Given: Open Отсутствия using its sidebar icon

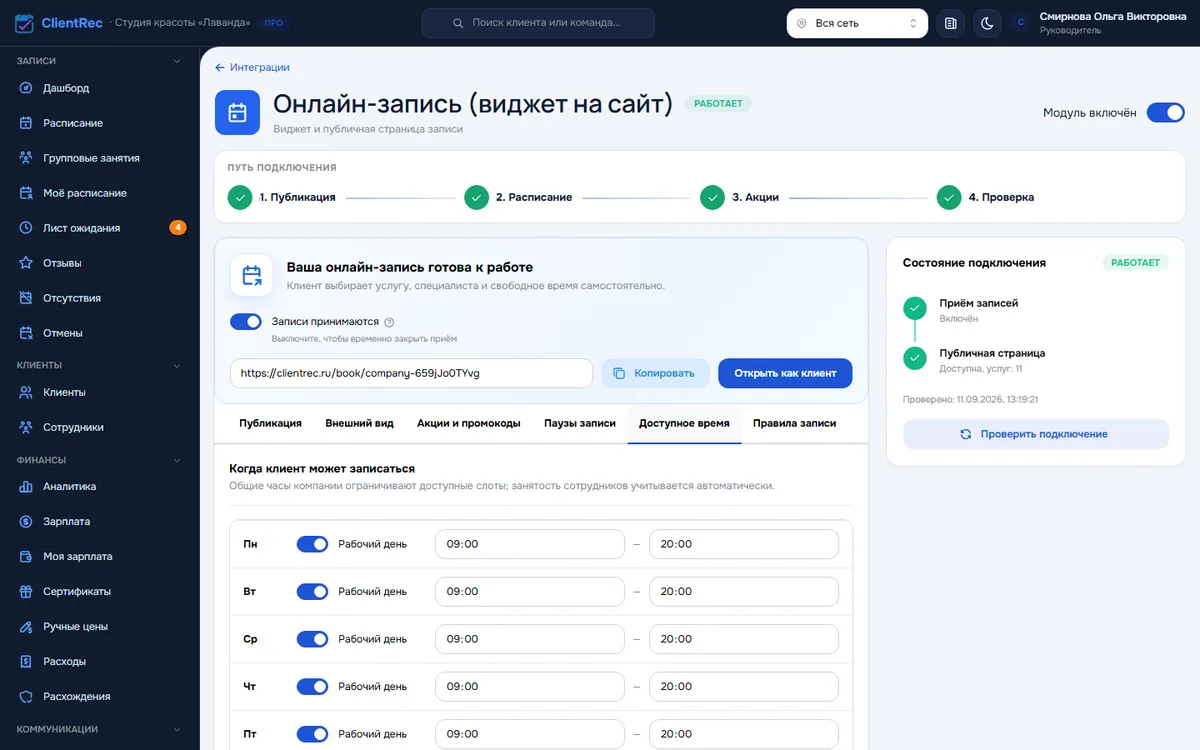Looking at the screenshot, I should (26, 298).
